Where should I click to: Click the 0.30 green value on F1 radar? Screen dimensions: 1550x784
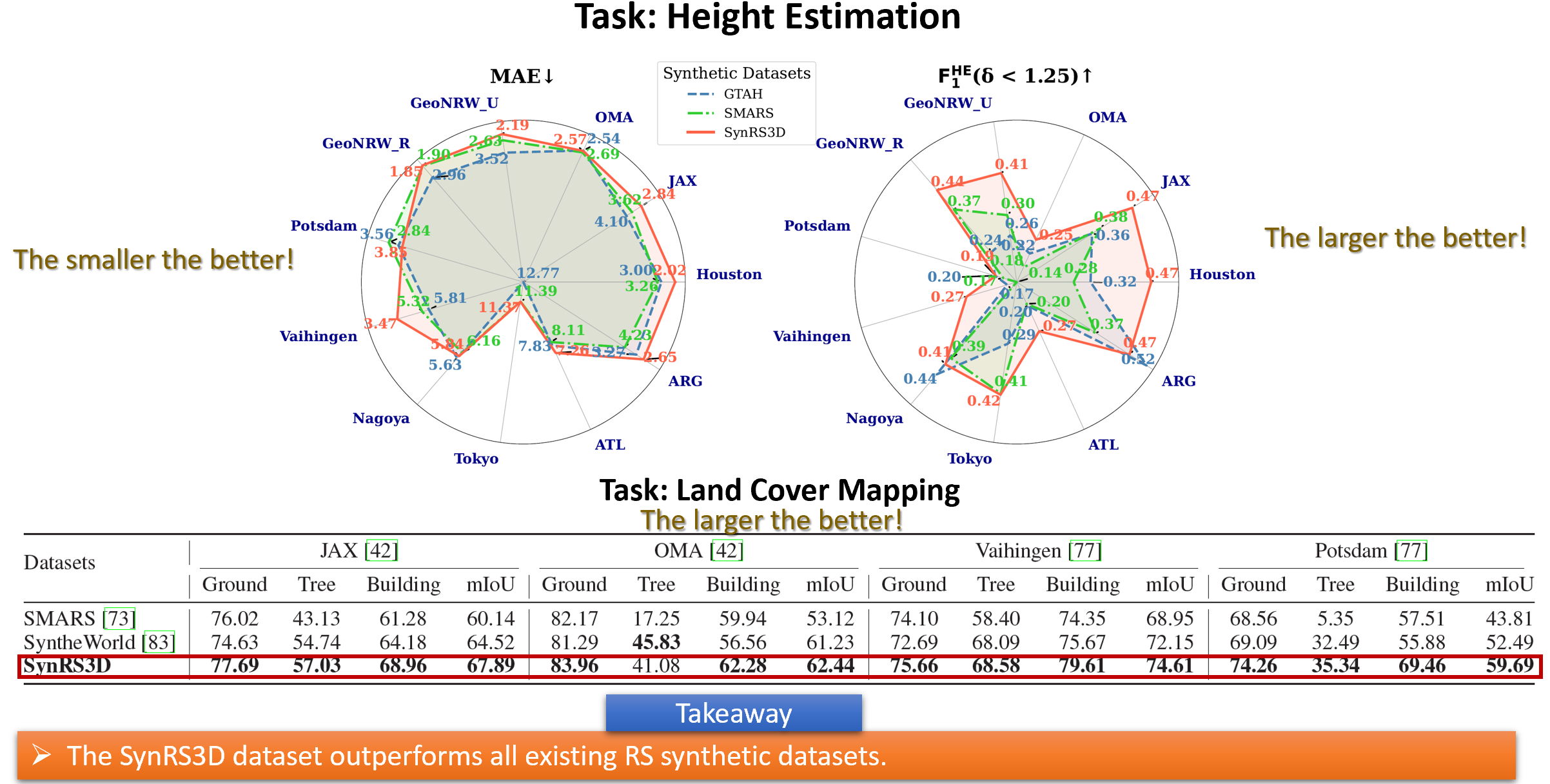(1017, 204)
